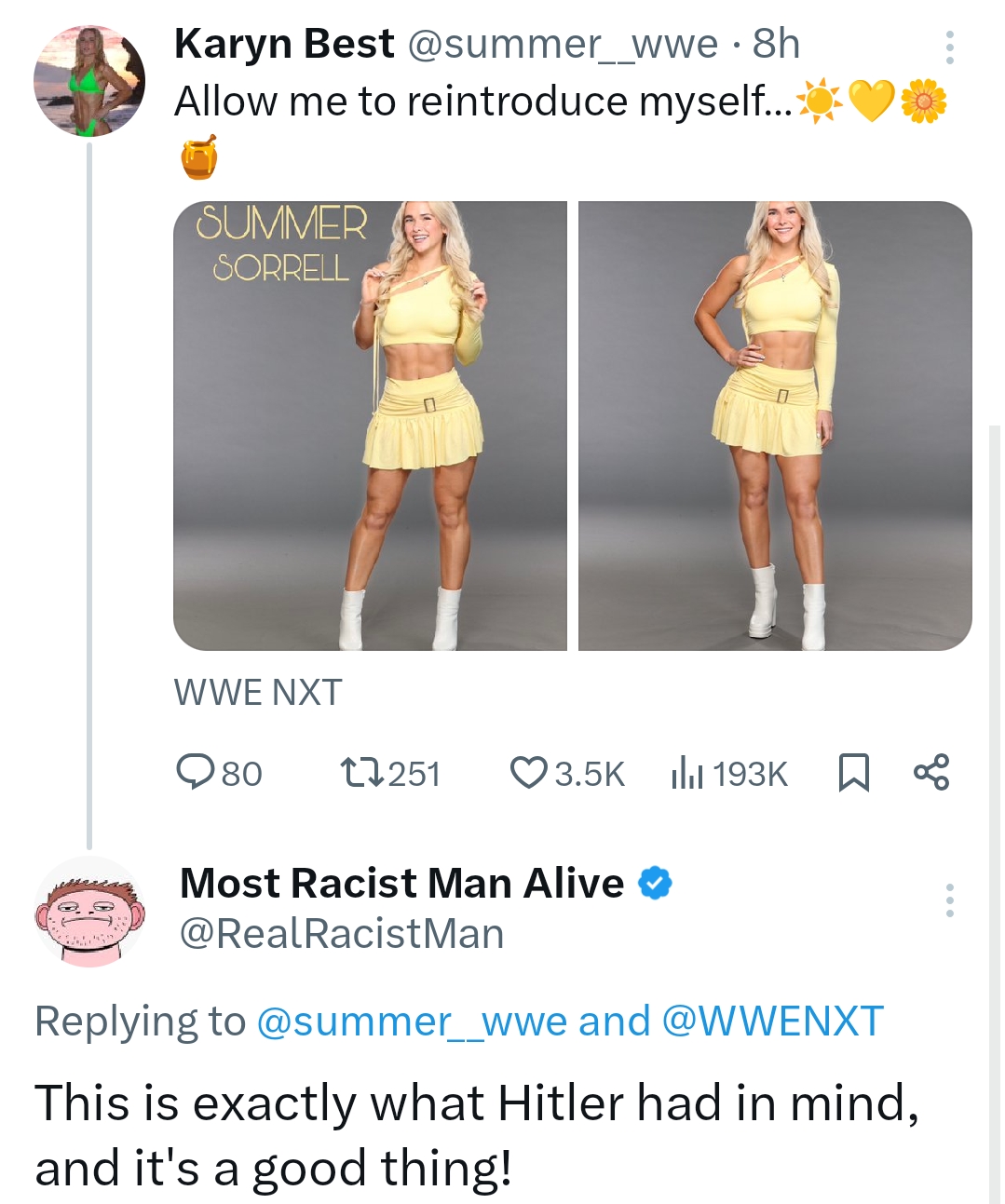Share the tweet via share icon
1005x1204 pixels.
tap(931, 773)
